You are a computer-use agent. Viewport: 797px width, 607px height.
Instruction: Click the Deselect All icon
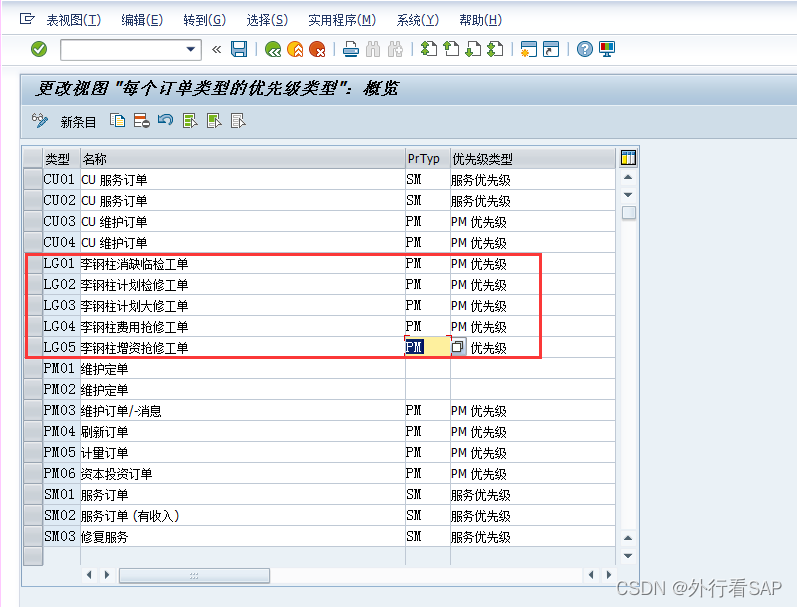238,121
